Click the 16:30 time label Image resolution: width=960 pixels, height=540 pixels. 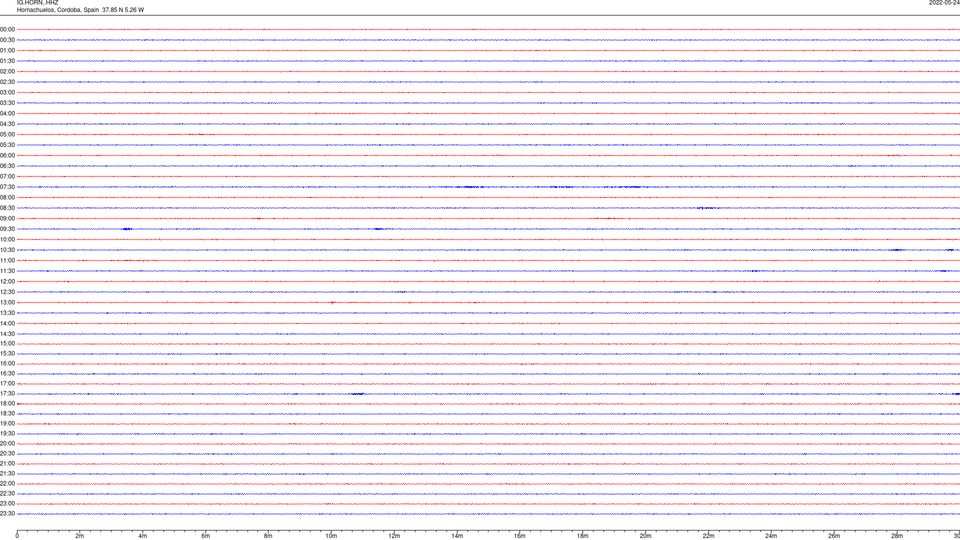tap(7, 373)
